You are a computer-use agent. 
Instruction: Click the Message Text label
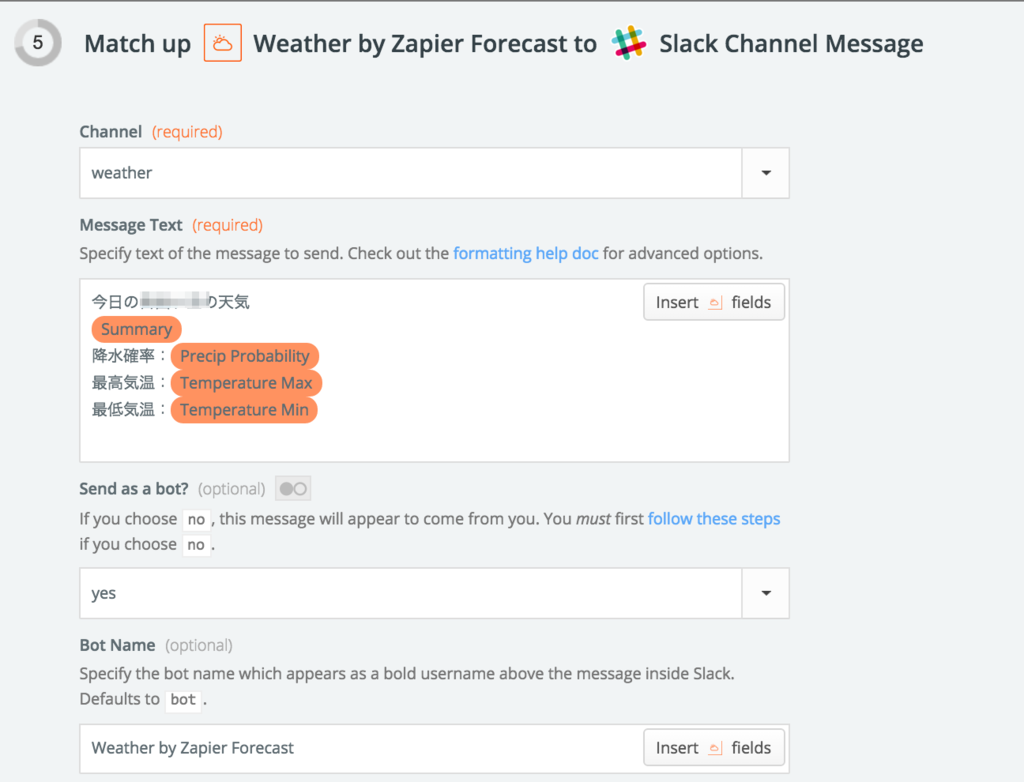click(x=131, y=225)
